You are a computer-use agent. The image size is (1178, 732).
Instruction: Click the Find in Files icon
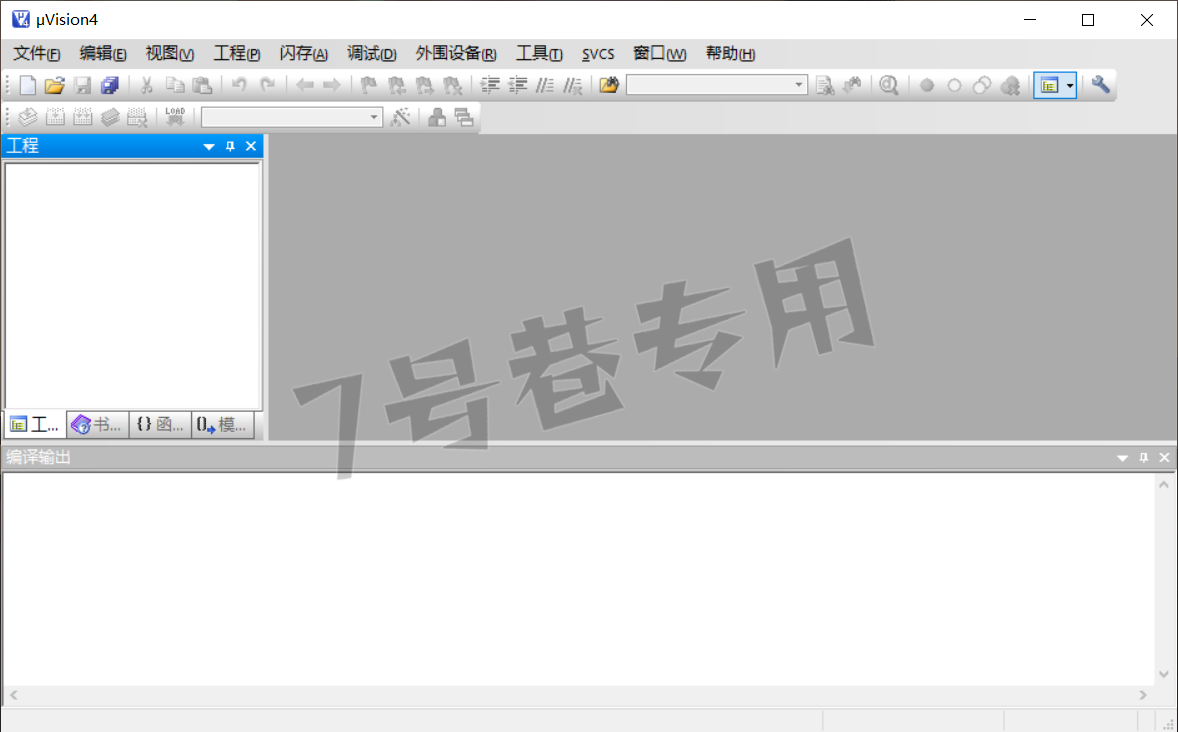(609, 86)
